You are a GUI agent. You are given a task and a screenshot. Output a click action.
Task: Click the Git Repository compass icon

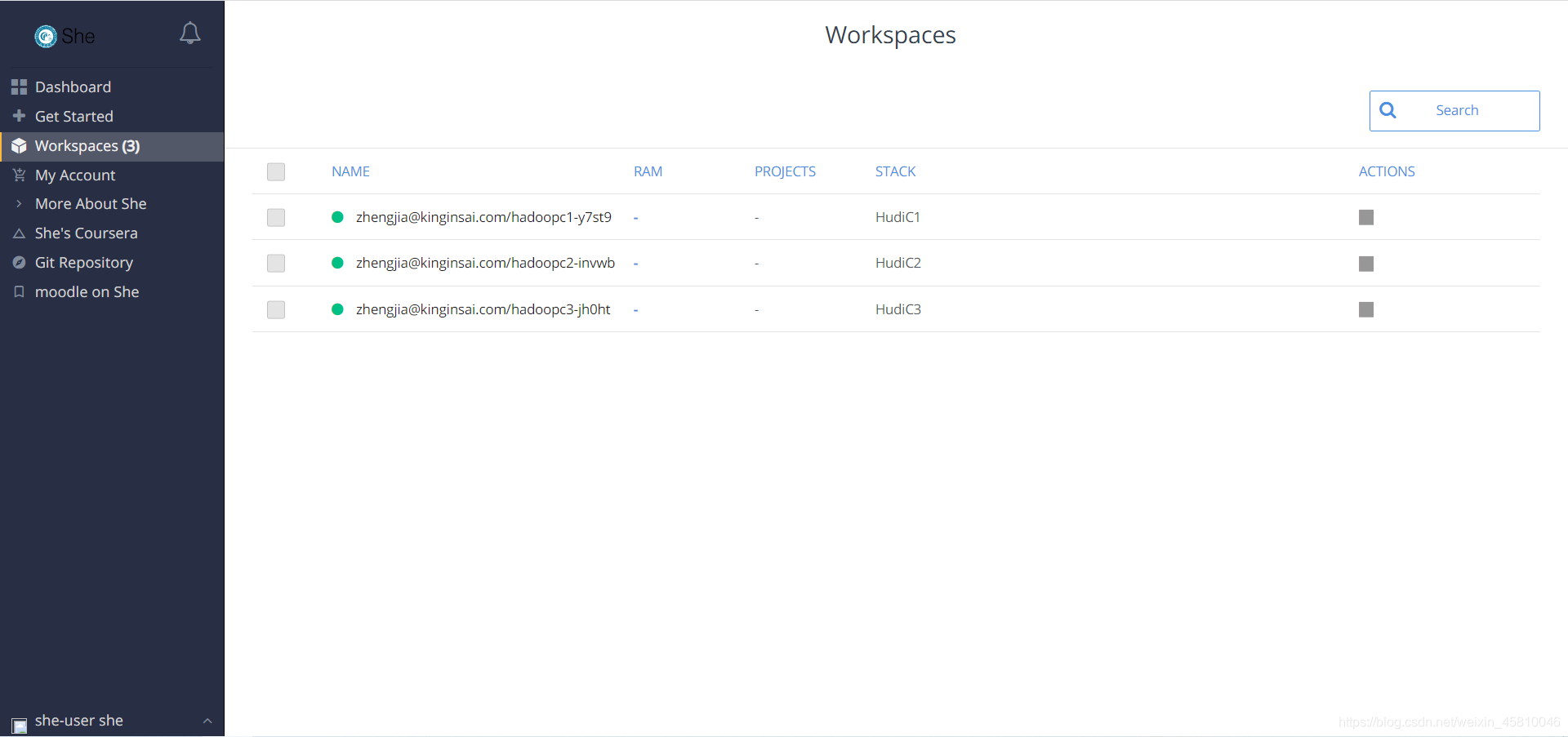tap(19, 263)
